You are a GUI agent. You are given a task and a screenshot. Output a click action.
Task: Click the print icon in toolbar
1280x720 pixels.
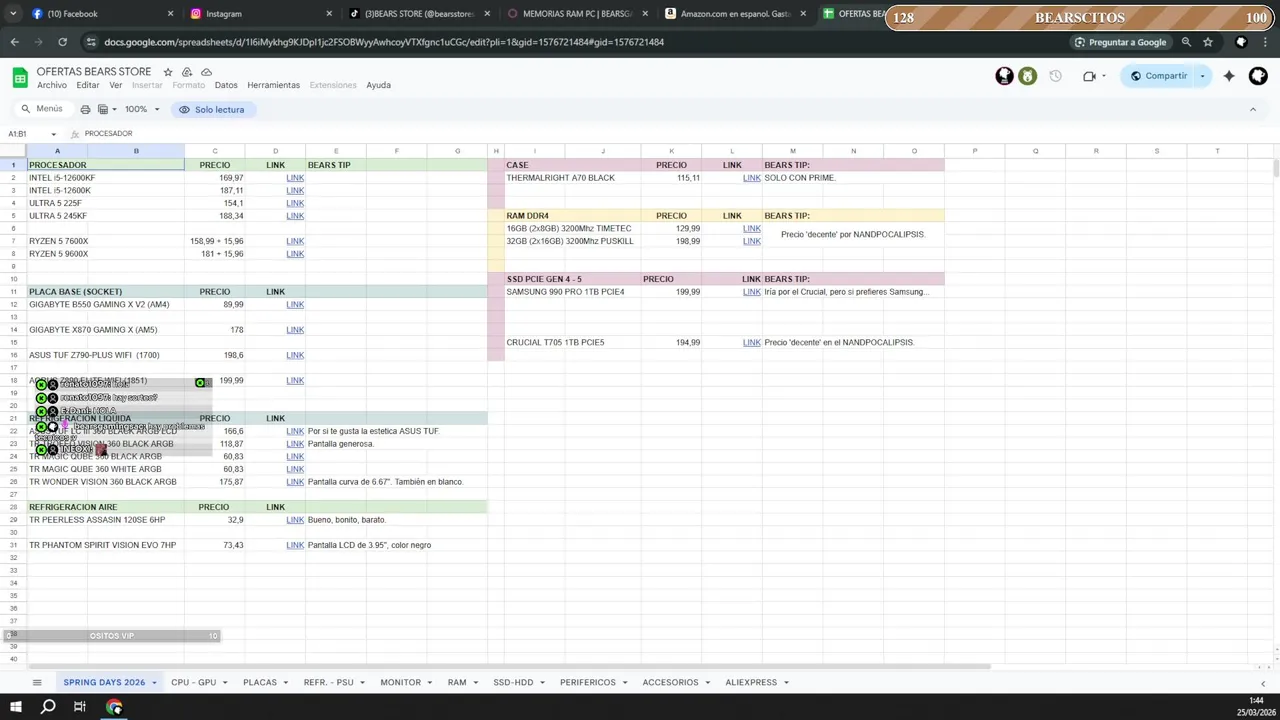(x=85, y=109)
